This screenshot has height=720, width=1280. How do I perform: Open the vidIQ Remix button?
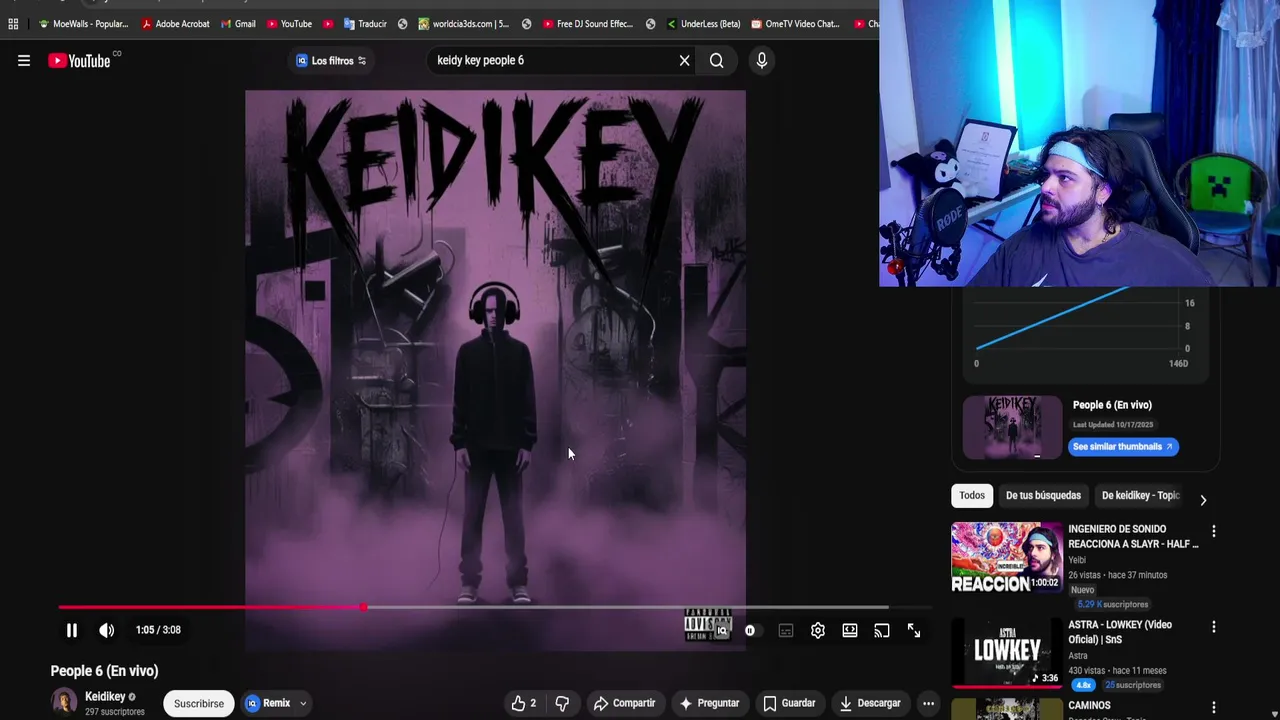point(267,703)
